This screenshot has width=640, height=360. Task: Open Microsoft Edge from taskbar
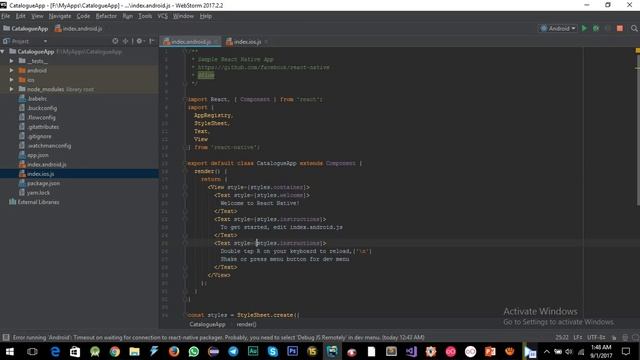[55, 351]
